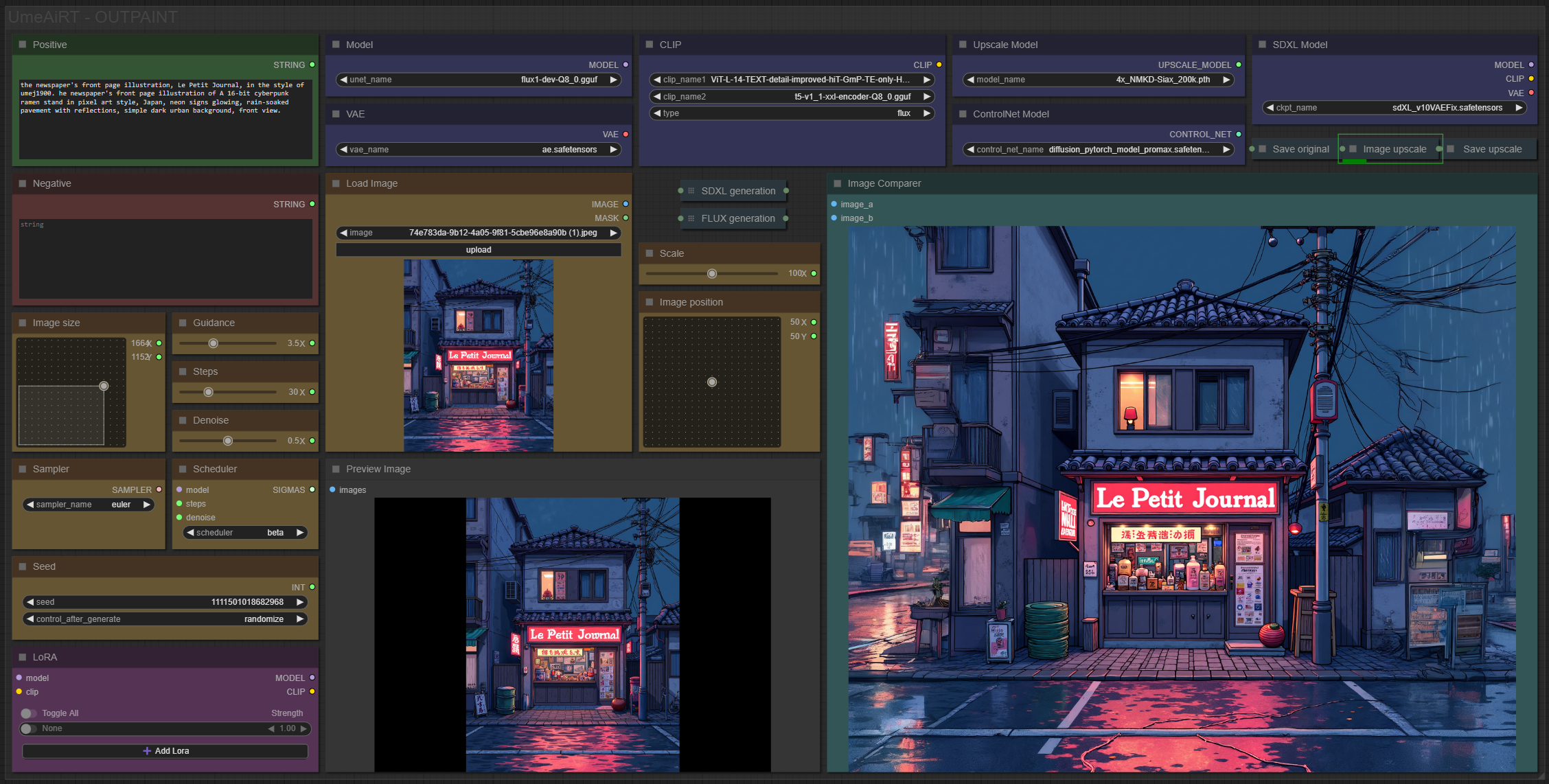This screenshot has width=1549, height=784.
Task: Click the Positive prompt text field
Action: coord(165,120)
